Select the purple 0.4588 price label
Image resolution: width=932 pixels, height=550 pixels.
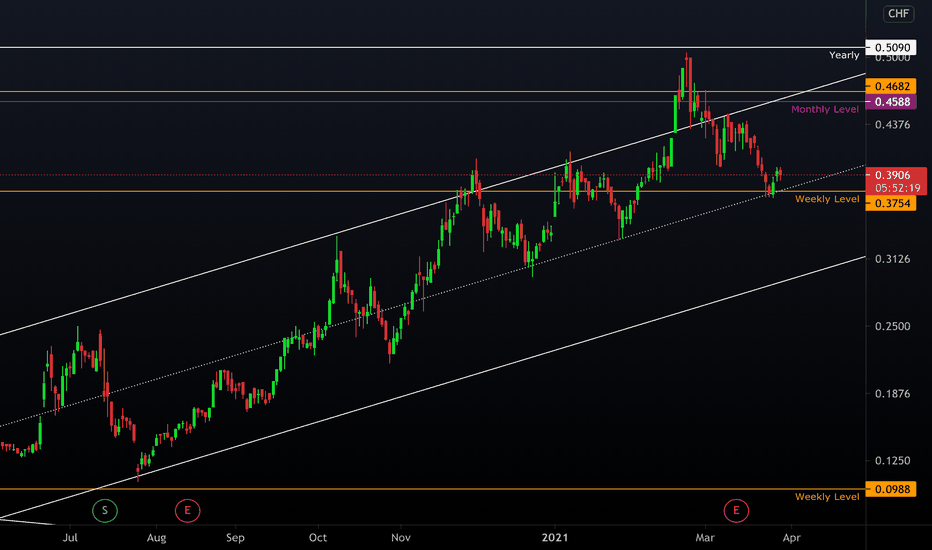891,102
